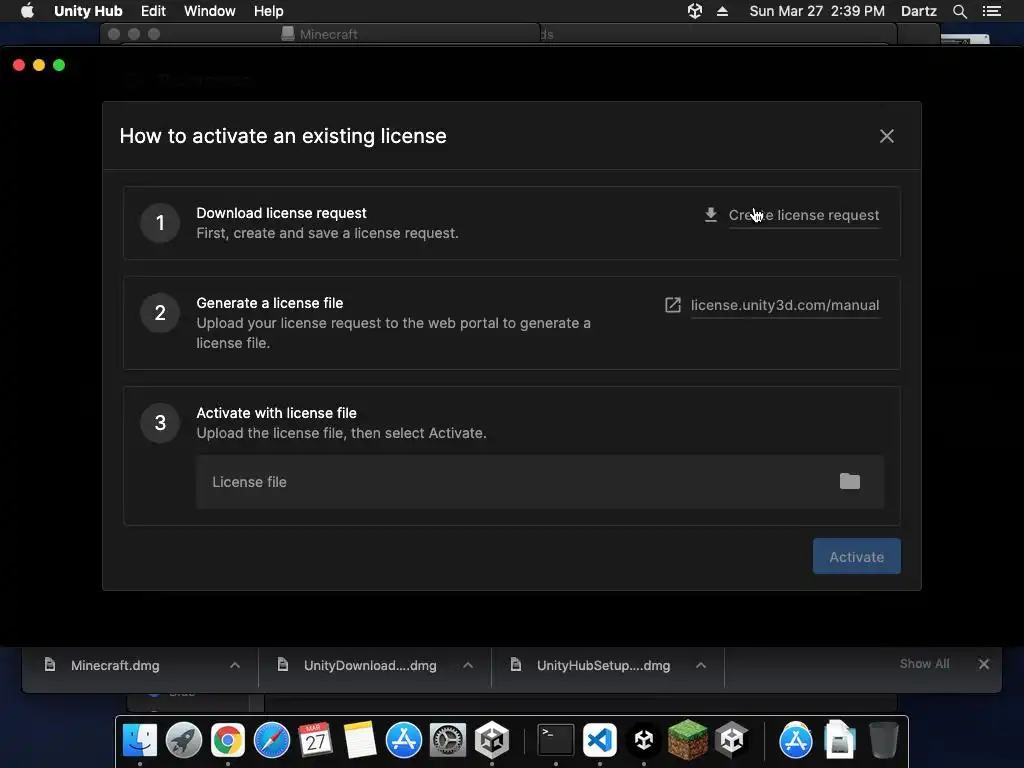
Task: Click the external link icon beside license.unity3d.com/manual
Action: (673, 305)
